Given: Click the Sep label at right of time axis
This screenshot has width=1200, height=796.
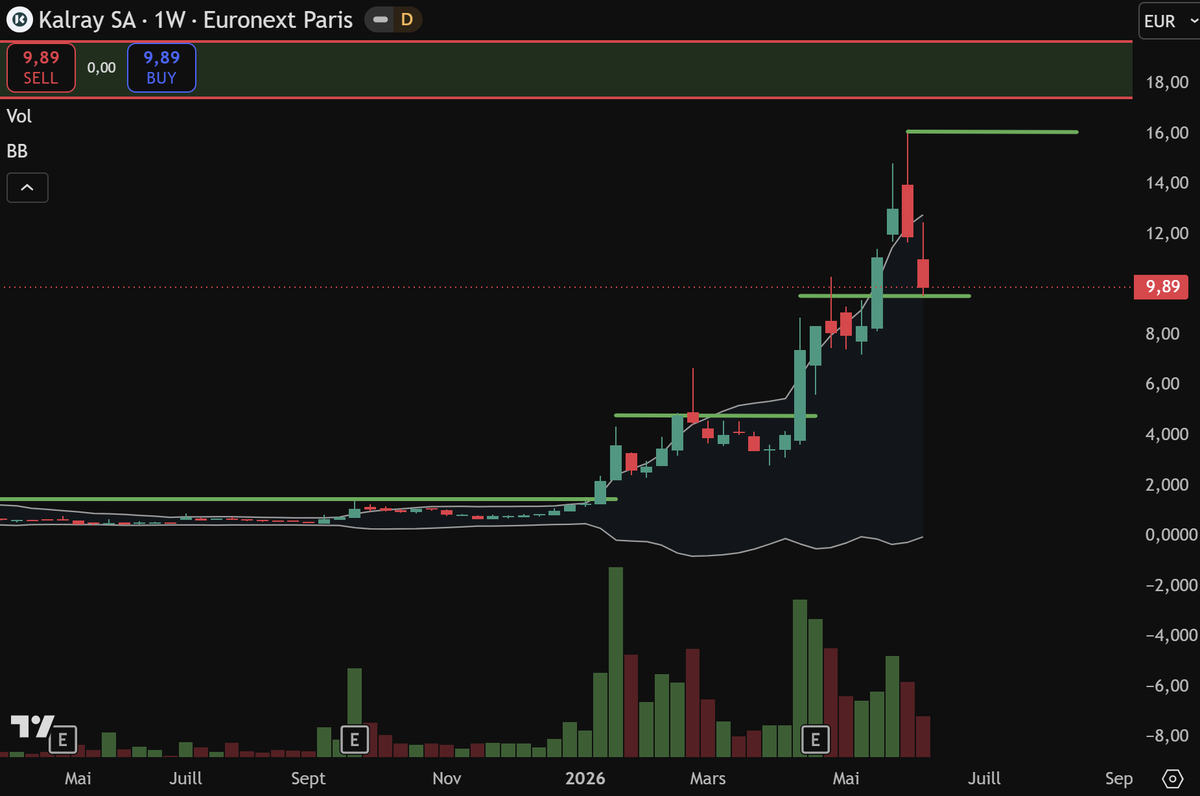Looking at the screenshot, I should [1119, 778].
